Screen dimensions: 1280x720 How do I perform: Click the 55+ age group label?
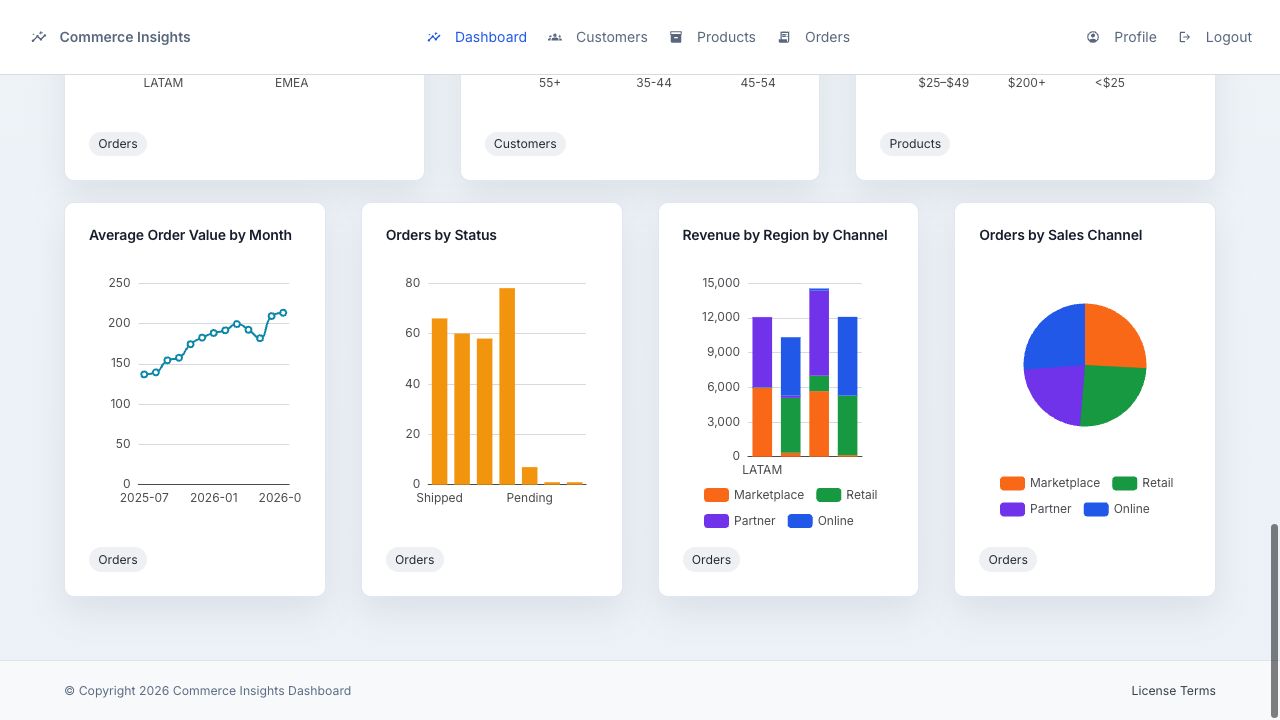(x=550, y=83)
